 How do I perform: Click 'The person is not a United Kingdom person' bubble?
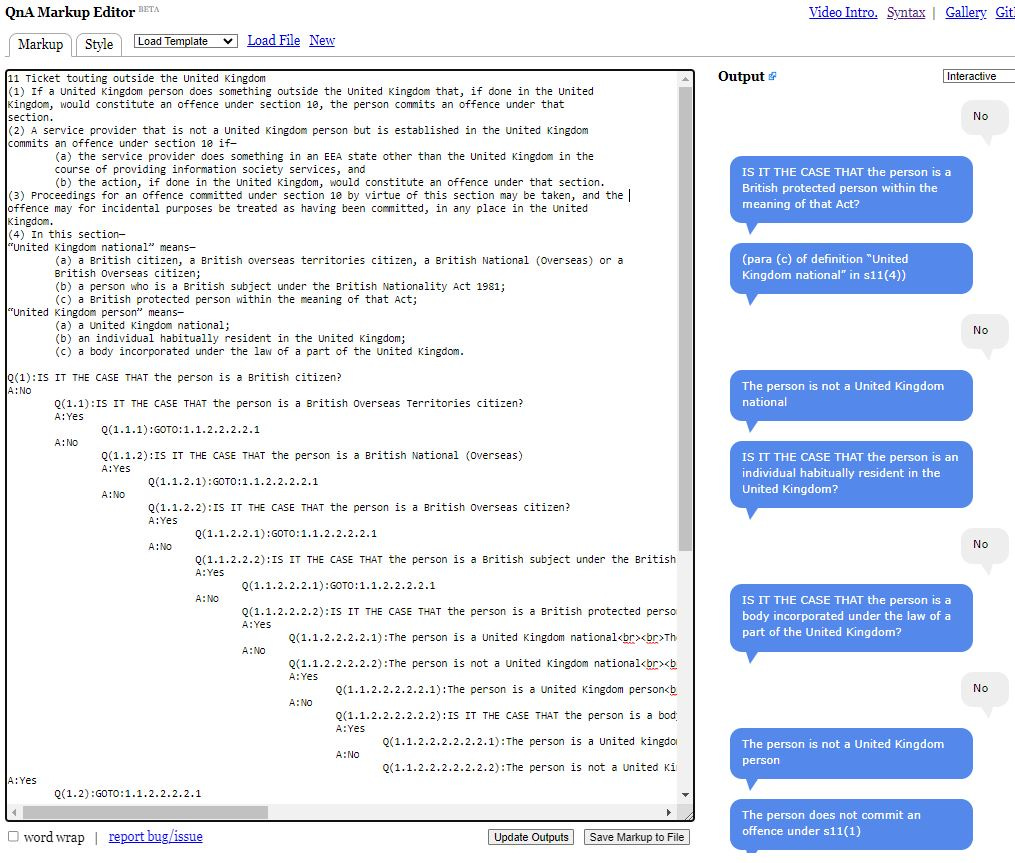pos(851,752)
